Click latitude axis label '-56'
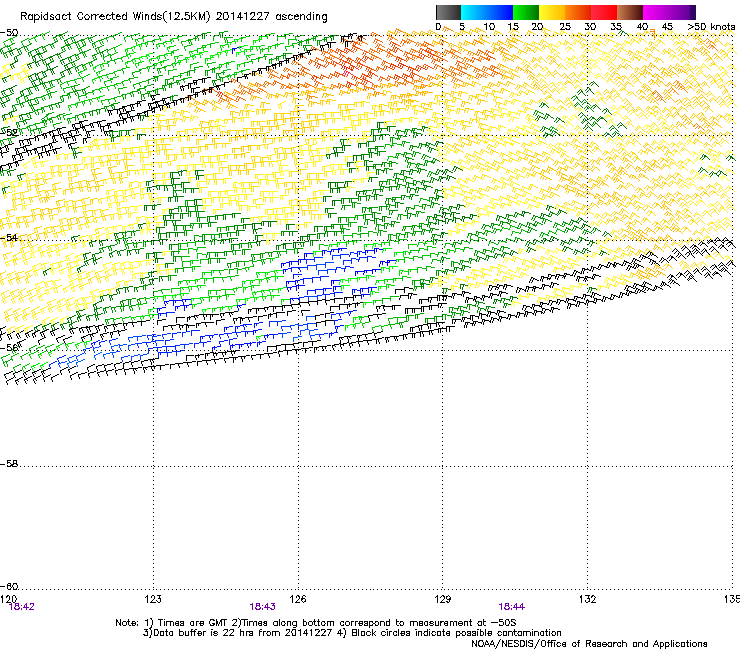Image resolution: width=740 pixels, height=650 pixels. pos(9,347)
